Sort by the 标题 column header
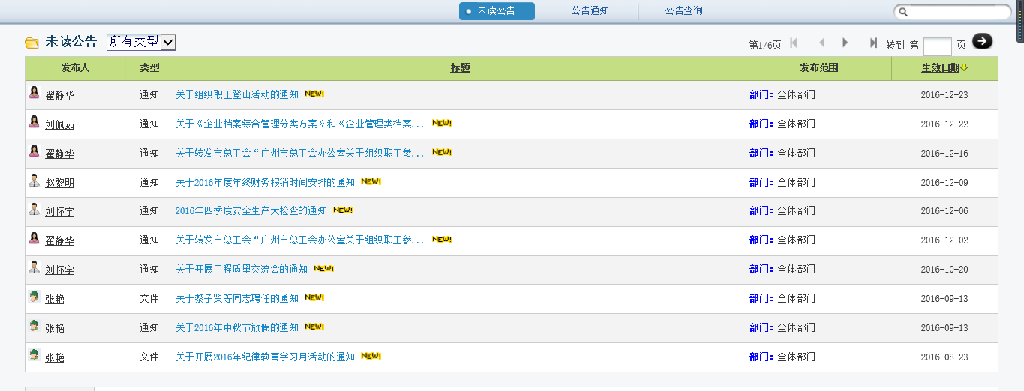The image size is (1024, 391). pos(460,68)
